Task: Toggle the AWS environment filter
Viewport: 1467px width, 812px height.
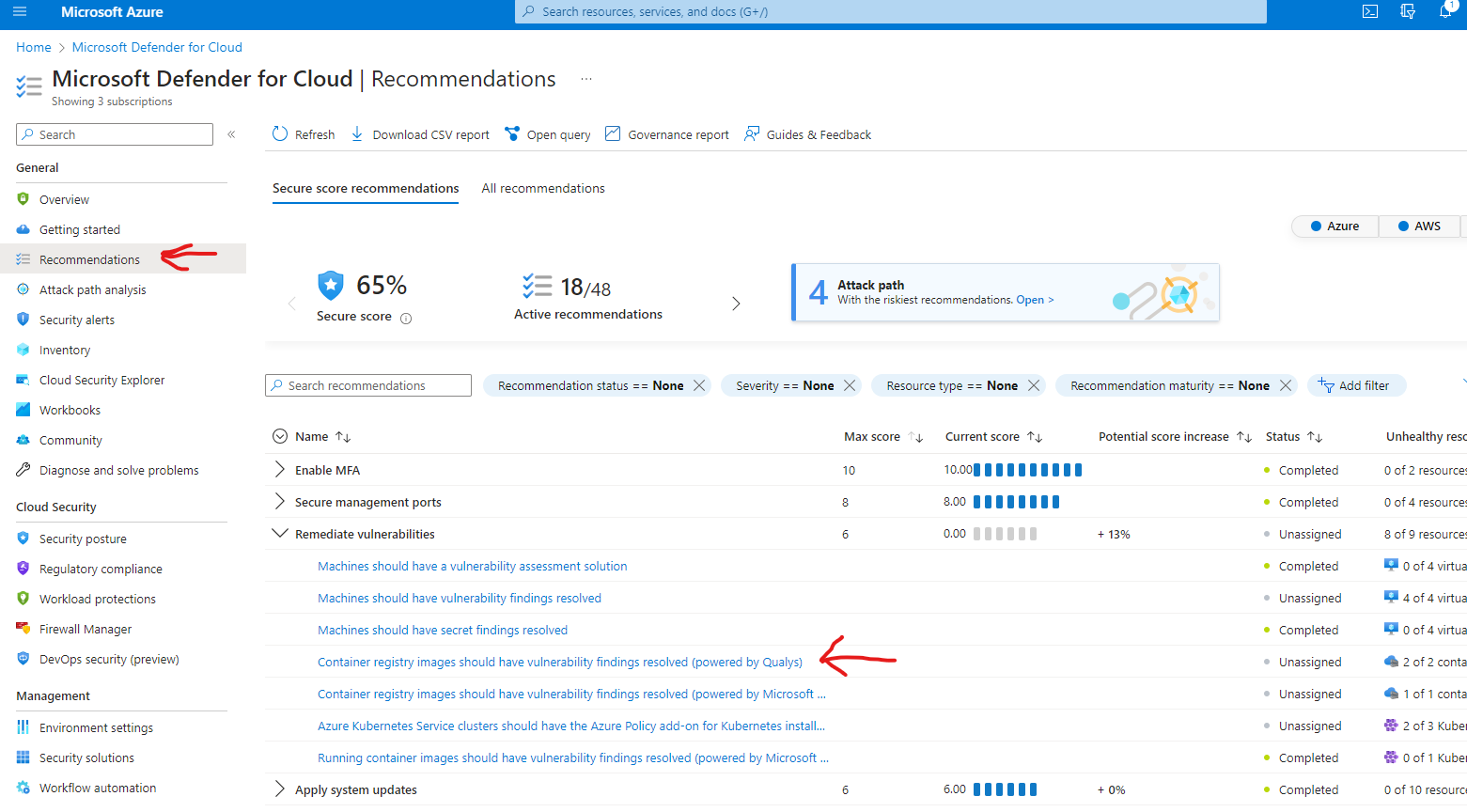Action: pos(1419,226)
